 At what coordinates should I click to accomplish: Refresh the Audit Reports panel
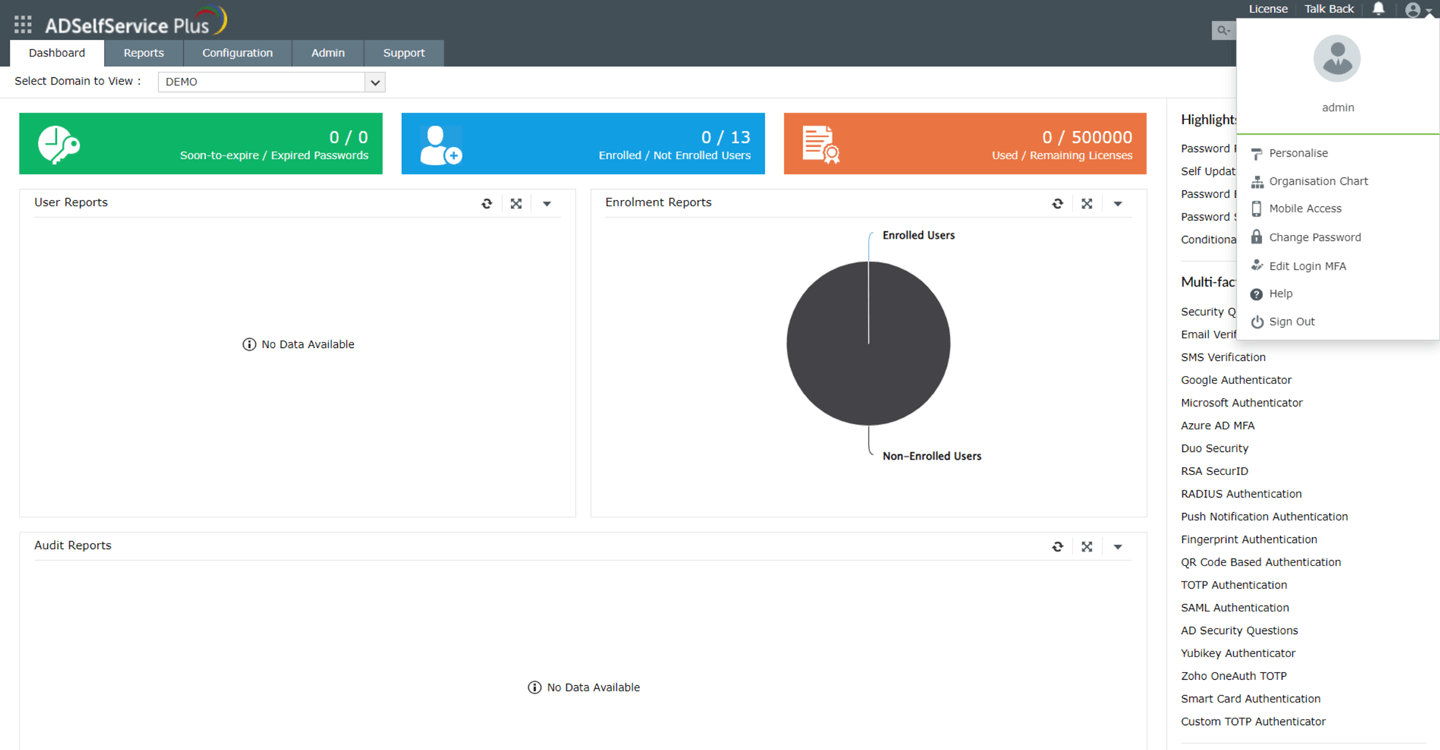(1058, 547)
